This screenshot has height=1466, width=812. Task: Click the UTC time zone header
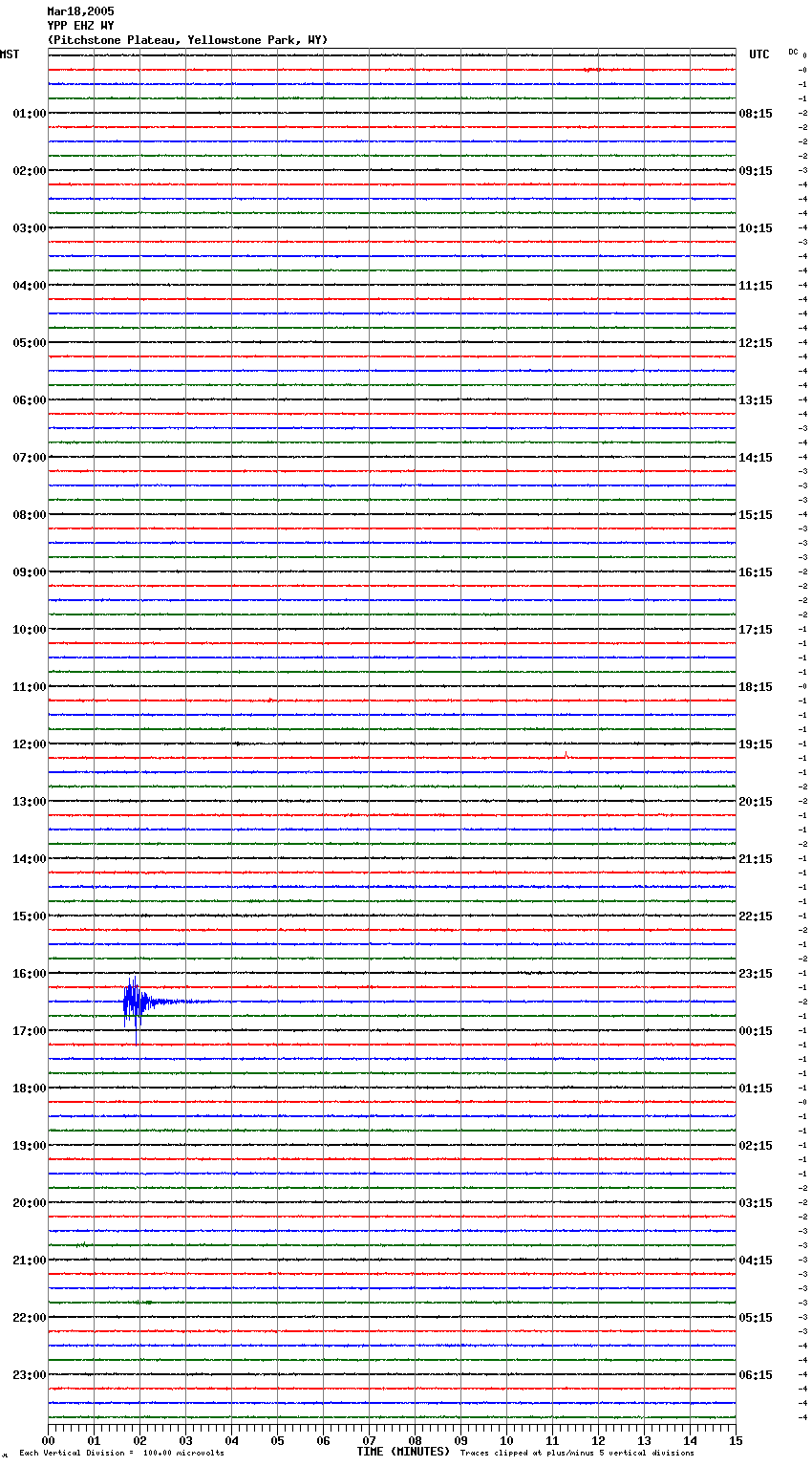[x=759, y=54]
